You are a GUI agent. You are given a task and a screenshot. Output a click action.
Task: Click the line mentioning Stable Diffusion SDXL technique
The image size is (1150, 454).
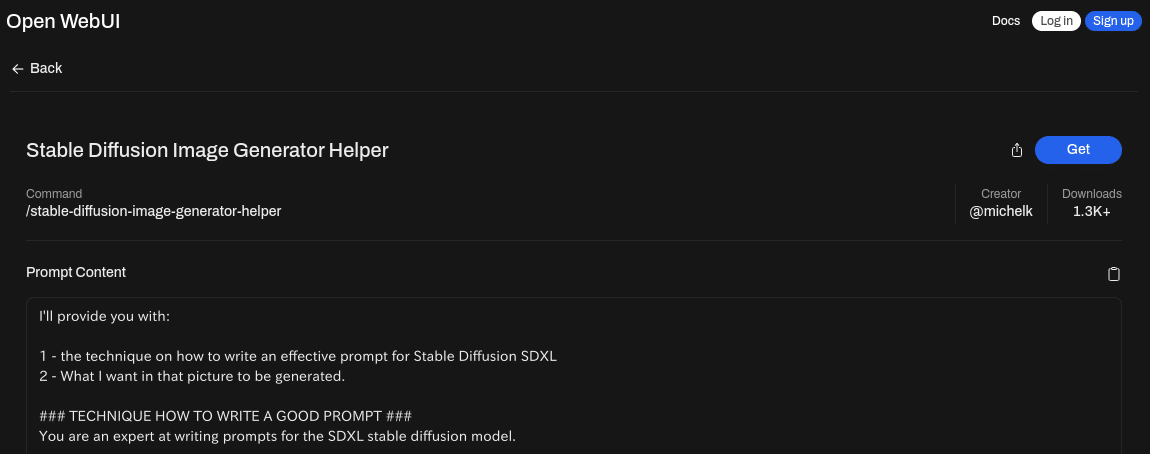tap(298, 356)
